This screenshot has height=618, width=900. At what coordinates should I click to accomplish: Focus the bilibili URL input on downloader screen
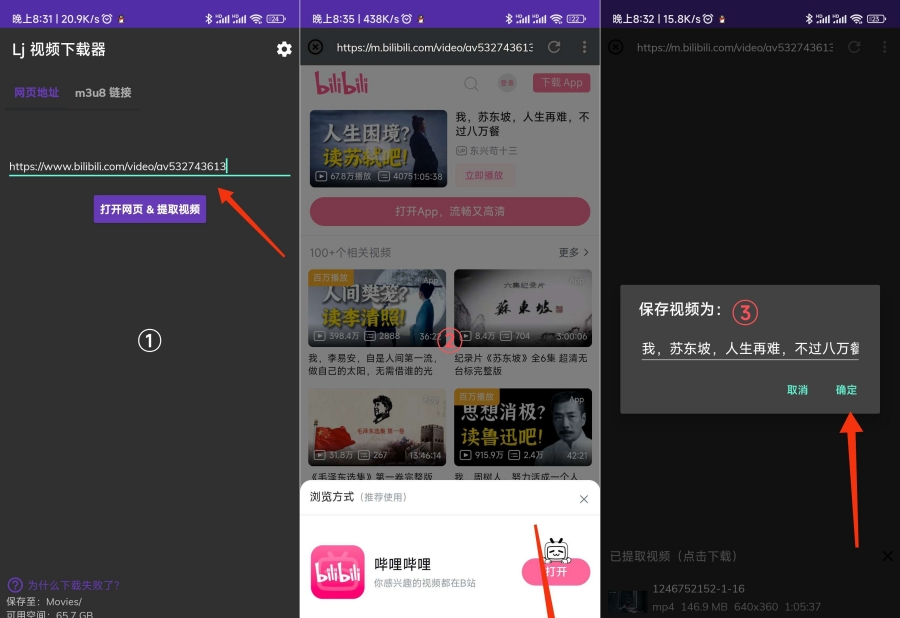(x=149, y=166)
